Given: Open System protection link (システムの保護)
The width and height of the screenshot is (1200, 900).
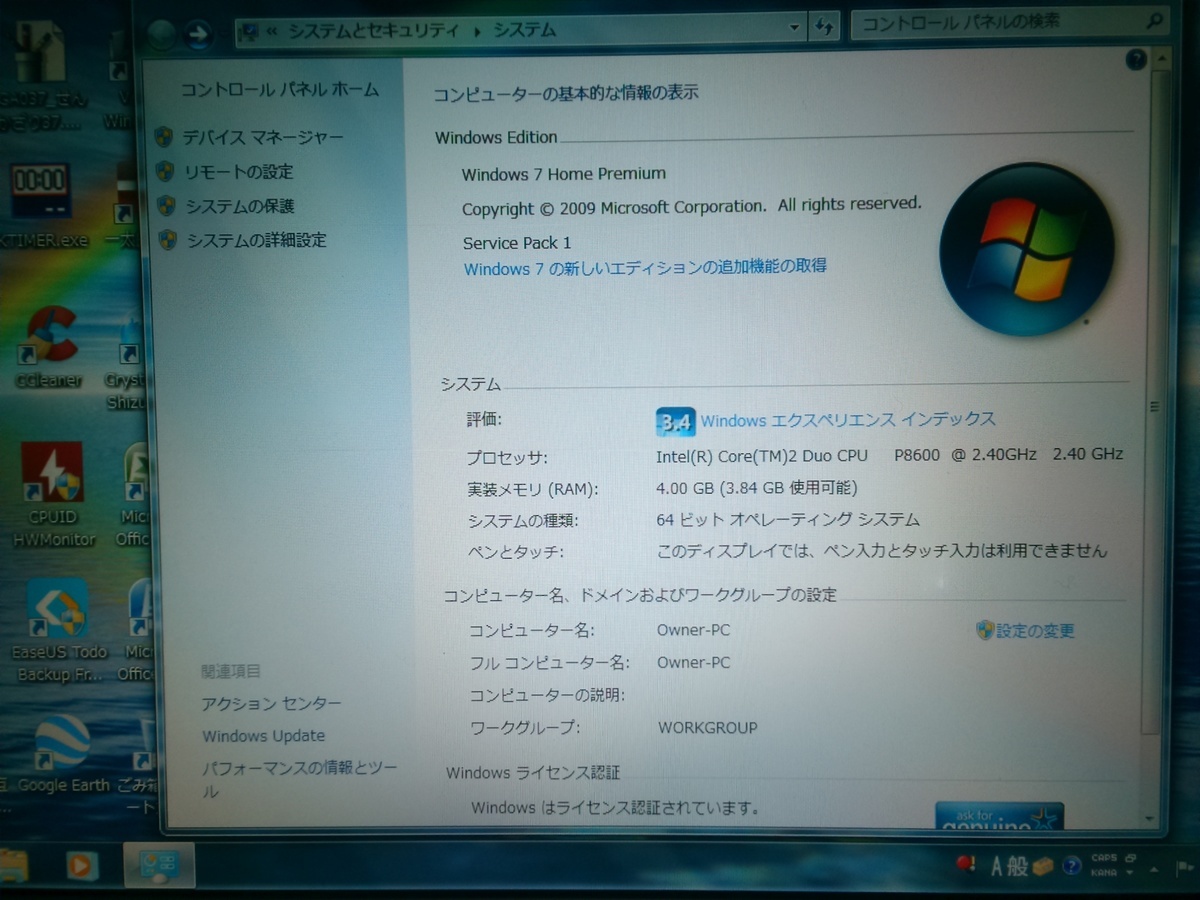Looking at the screenshot, I should (x=240, y=206).
